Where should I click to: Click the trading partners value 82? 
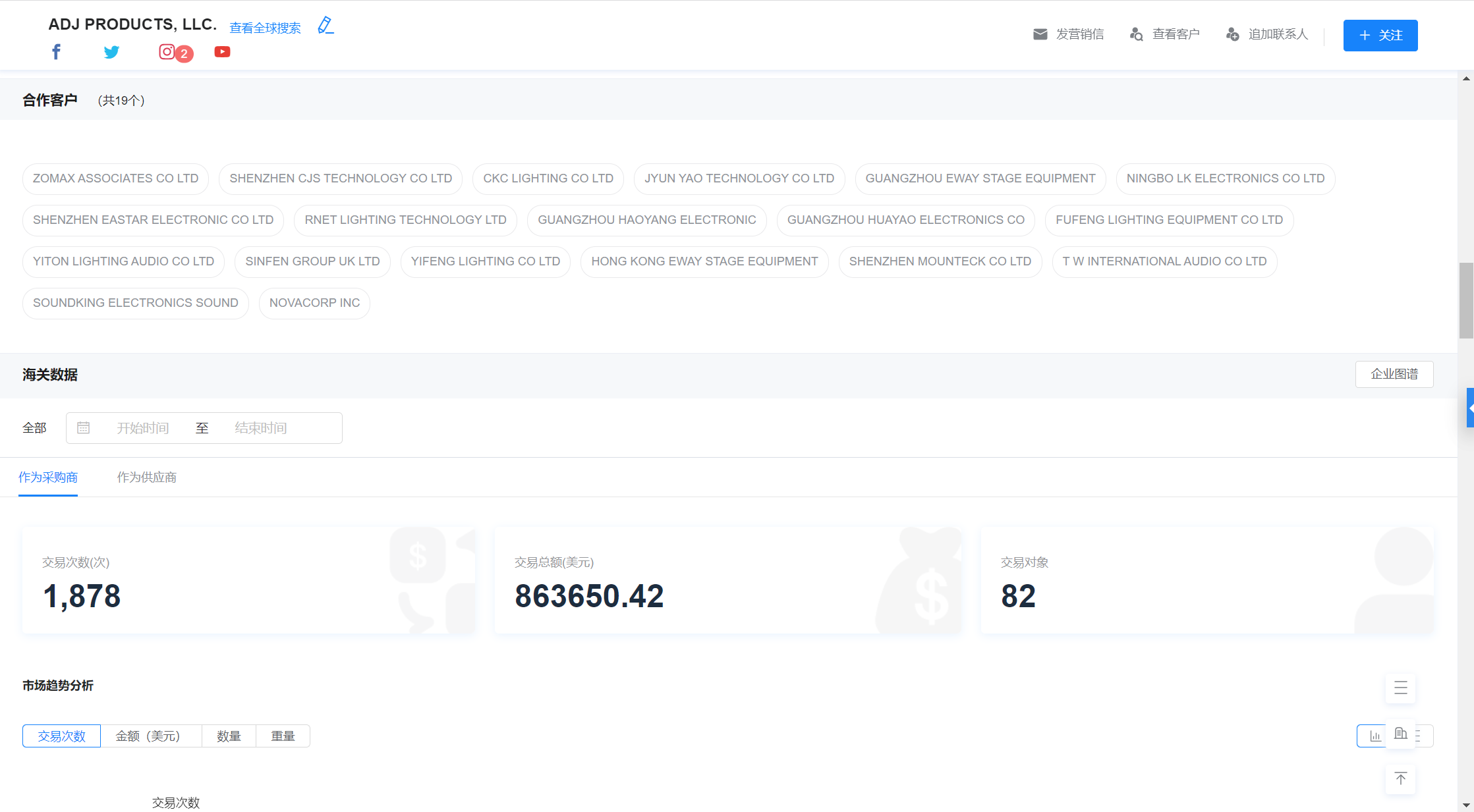coord(1019,596)
